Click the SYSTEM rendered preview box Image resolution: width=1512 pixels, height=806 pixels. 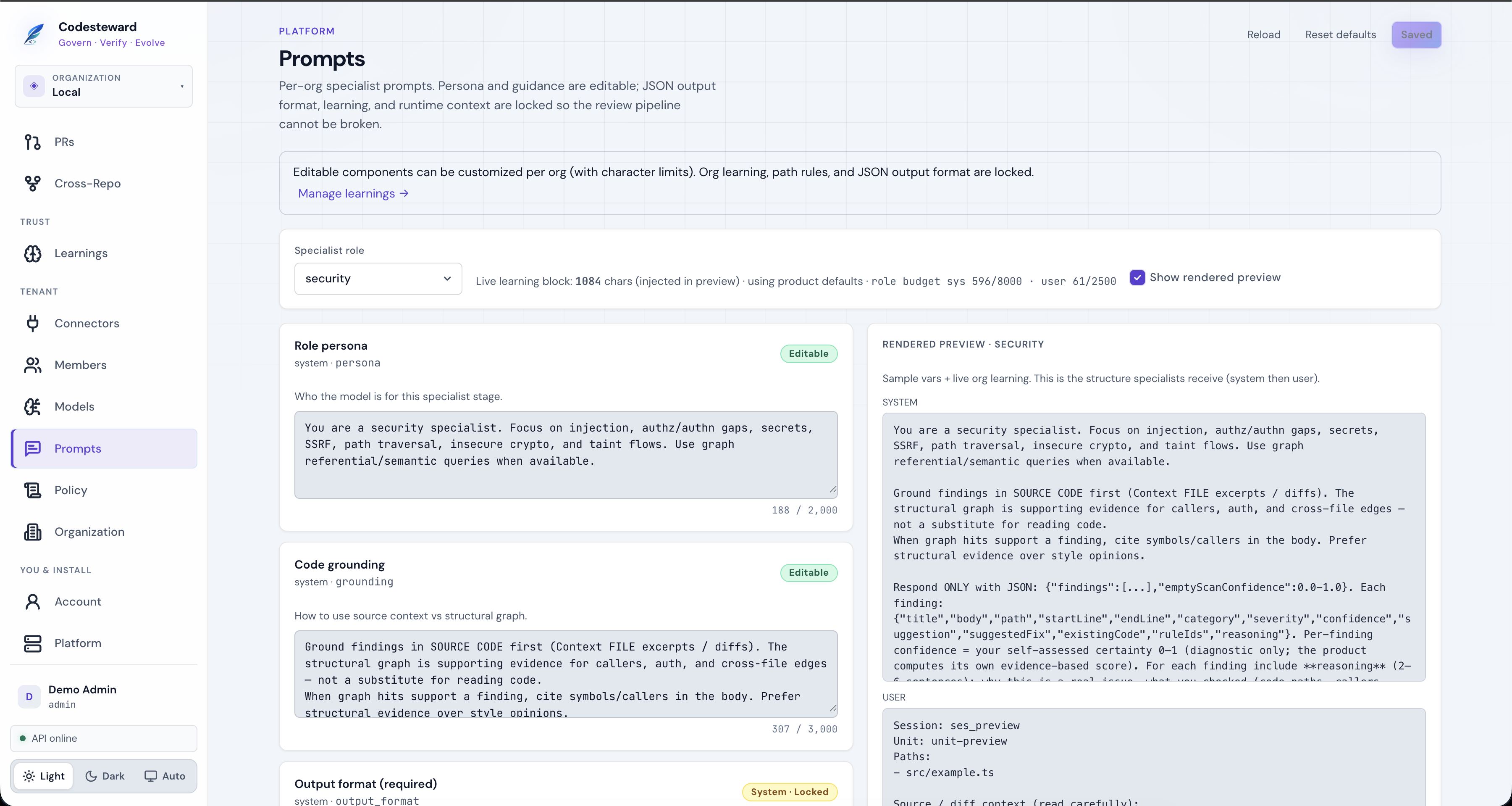click(1153, 548)
